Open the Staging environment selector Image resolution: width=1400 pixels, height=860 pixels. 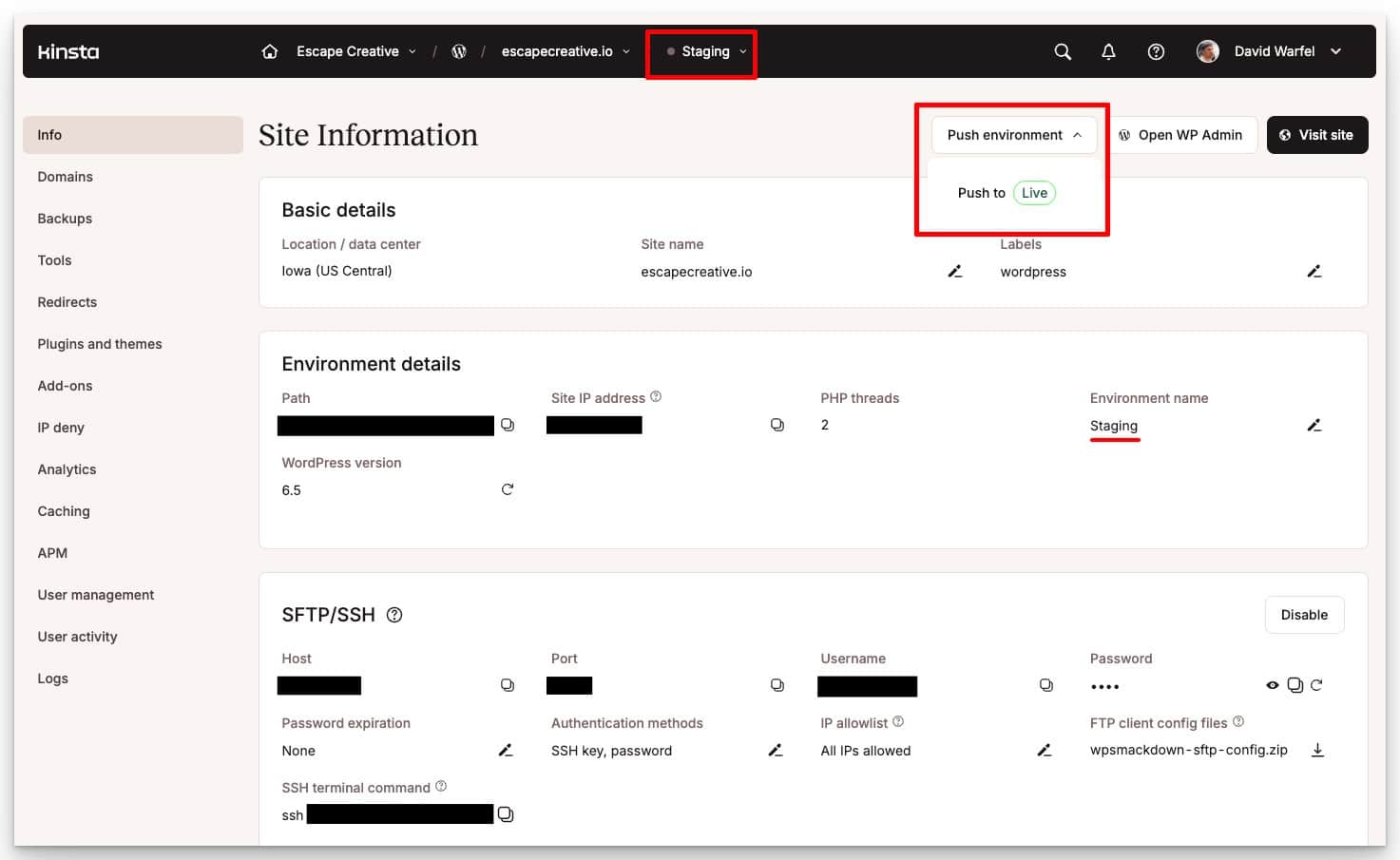[706, 51]
